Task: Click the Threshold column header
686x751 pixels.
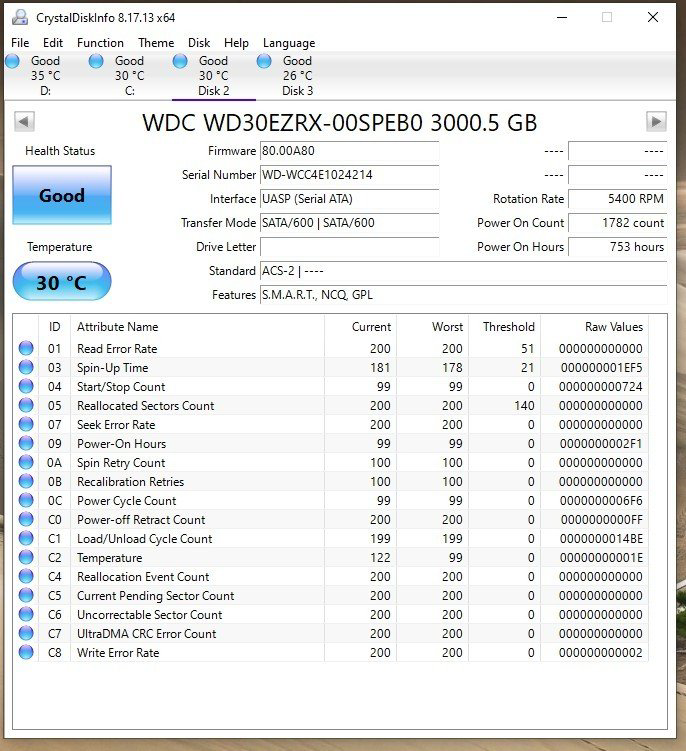Action: 505,327
